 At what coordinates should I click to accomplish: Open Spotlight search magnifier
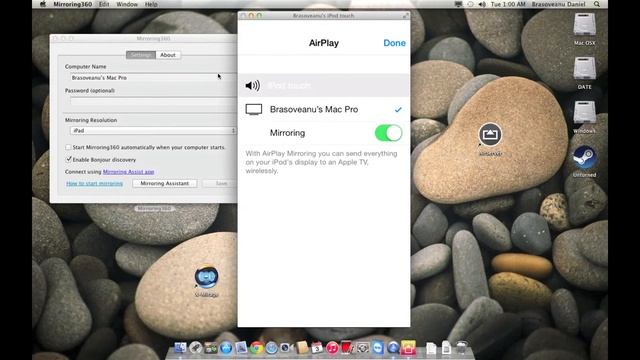click(597, 4)
